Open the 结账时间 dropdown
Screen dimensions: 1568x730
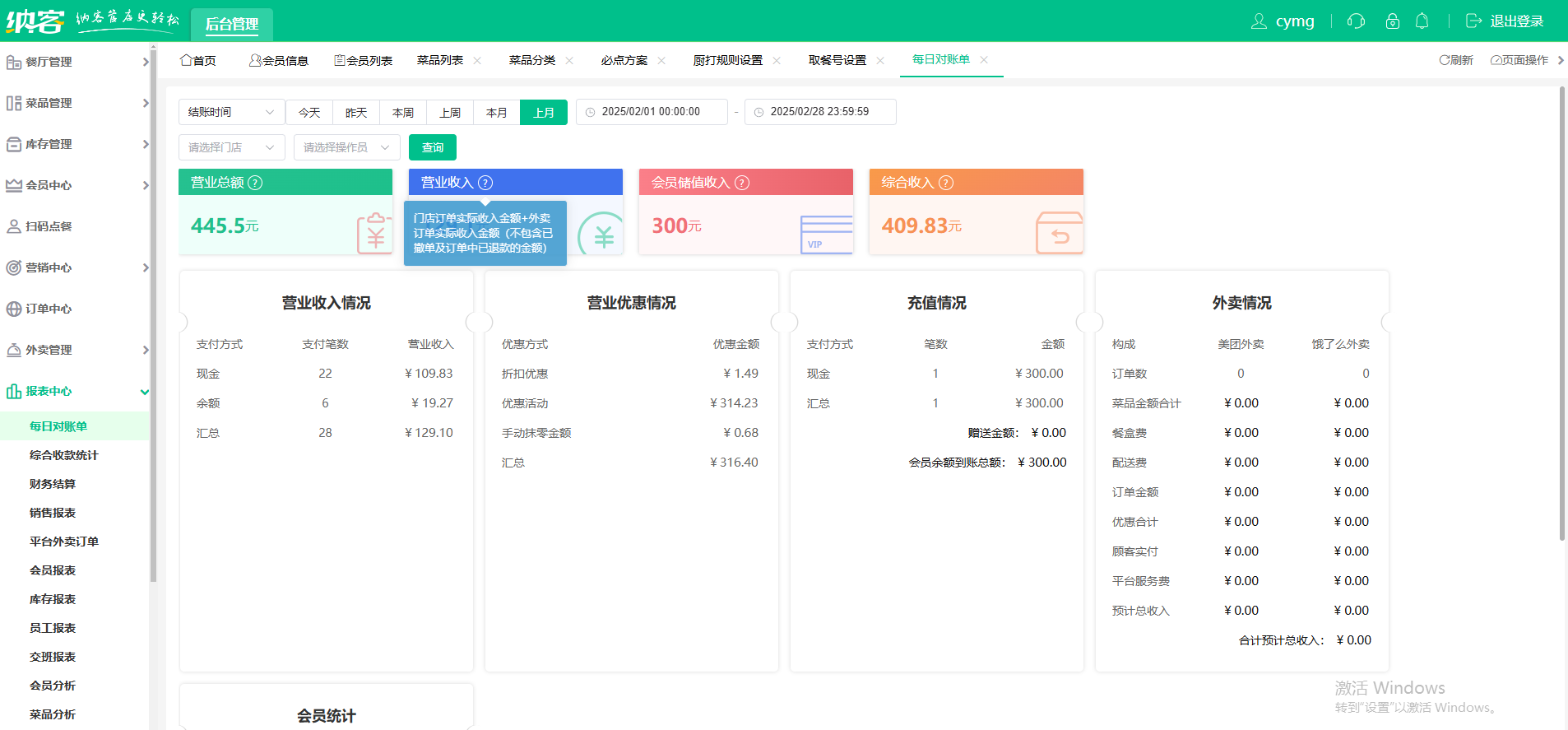(231, 112)
